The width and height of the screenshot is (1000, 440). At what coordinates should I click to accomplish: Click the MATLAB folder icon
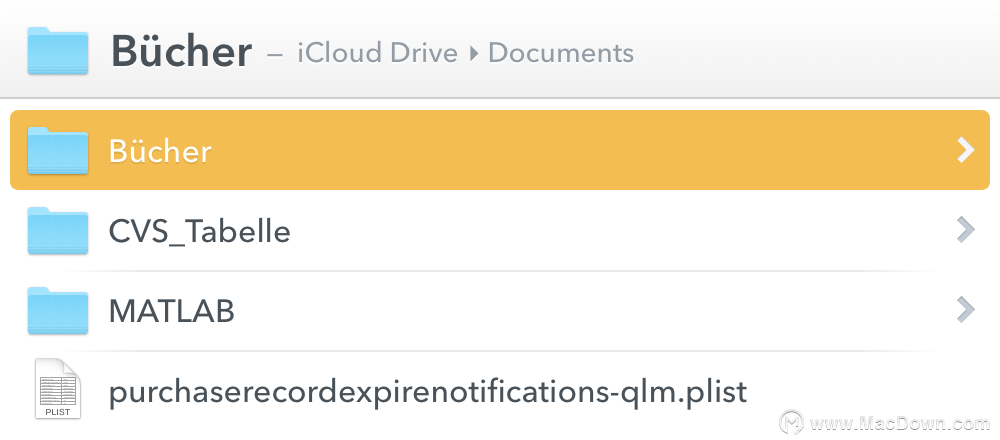point(58,311)
